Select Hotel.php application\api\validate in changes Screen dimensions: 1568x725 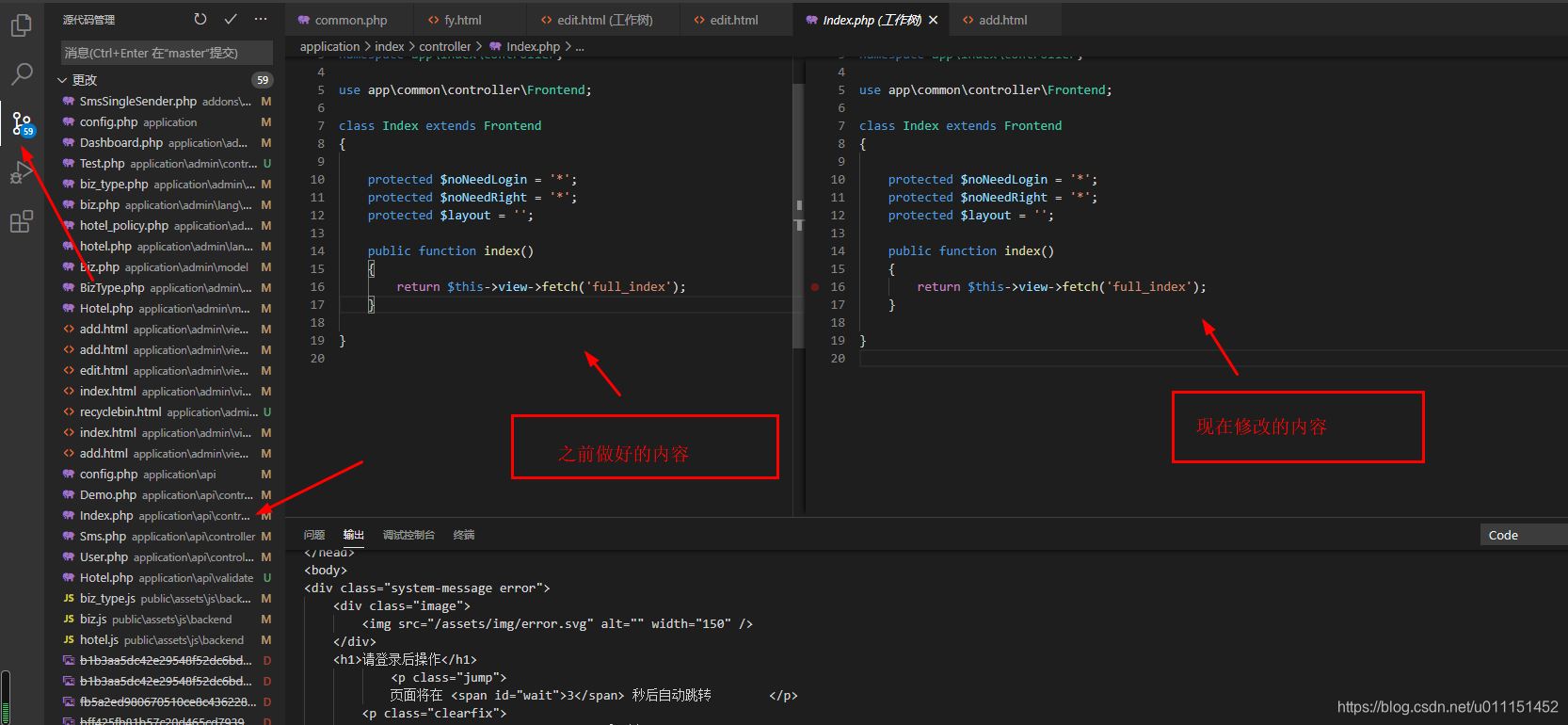coord(165,578)
